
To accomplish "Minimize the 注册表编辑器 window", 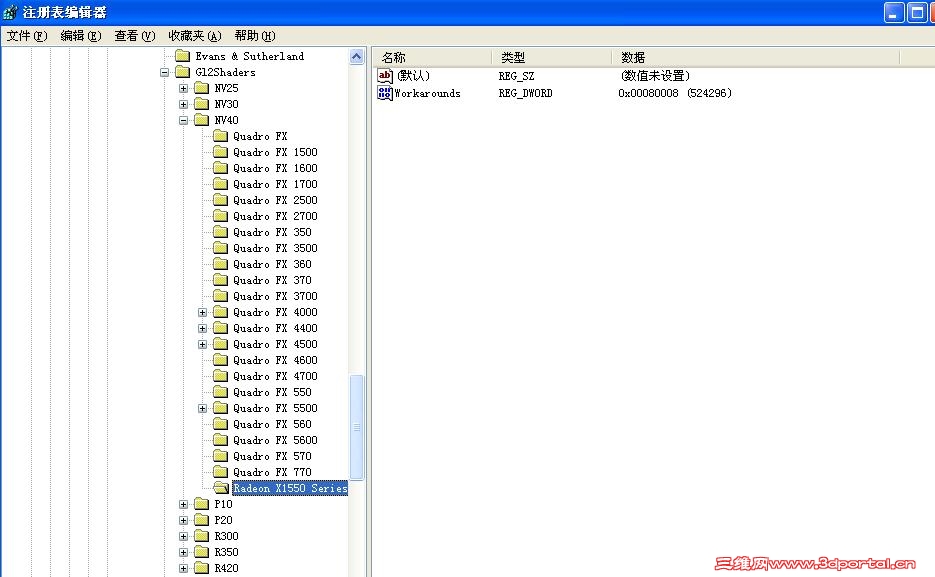I will 894,13.
